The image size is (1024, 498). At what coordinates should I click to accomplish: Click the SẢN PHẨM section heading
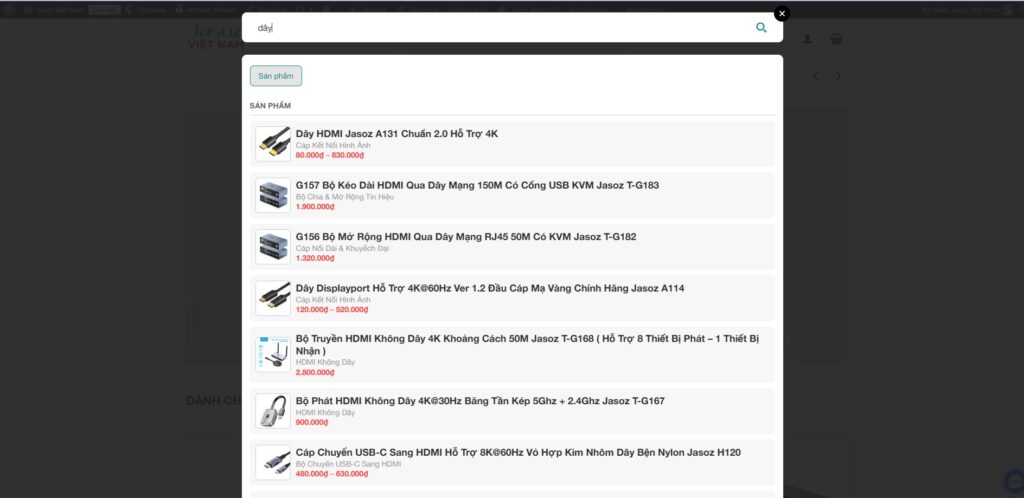click(270, 106)
